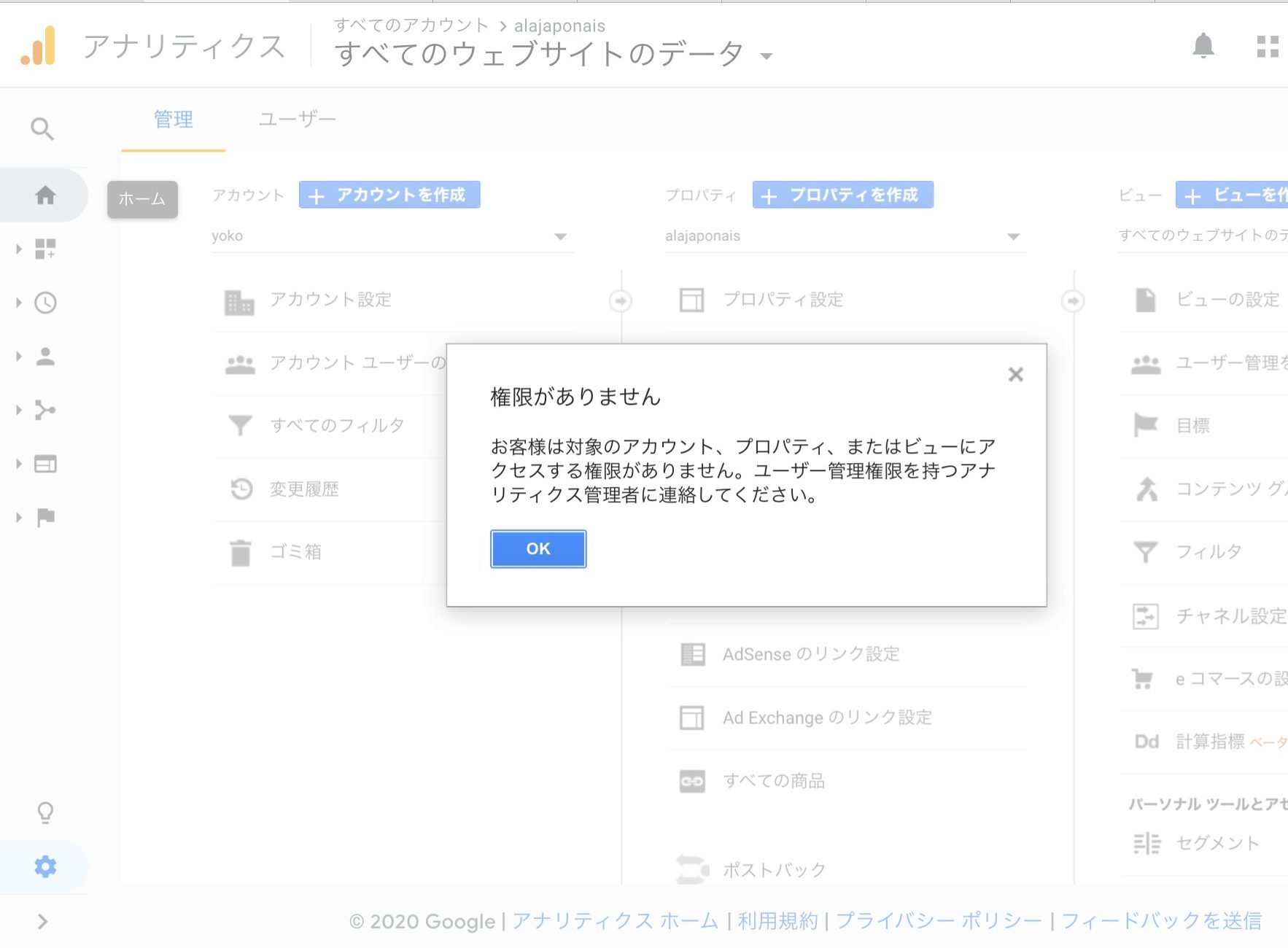The height and width of the screenshot is (948, 1288).
Task: Click the アカウント ユーザー people icon
Action: click(x=240, y=364)
